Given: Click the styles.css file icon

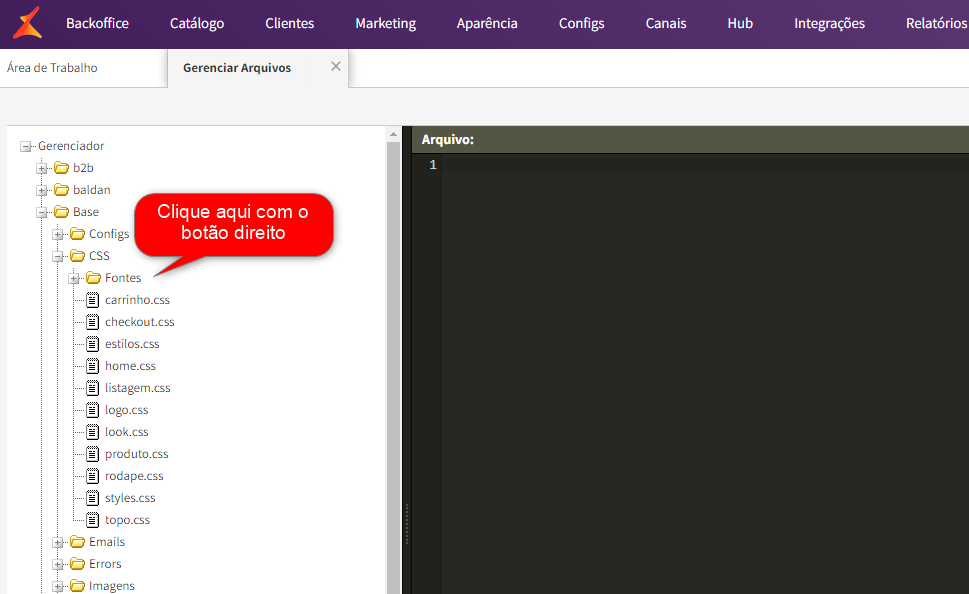Looking at the screenshot, I should pyautogui.click(x=93, y=498).
